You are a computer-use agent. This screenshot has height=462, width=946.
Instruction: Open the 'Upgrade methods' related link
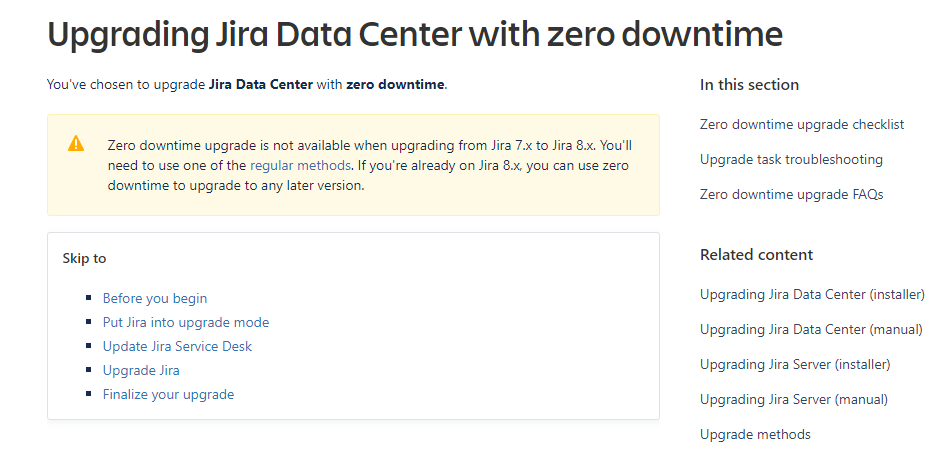click(755, 434)
